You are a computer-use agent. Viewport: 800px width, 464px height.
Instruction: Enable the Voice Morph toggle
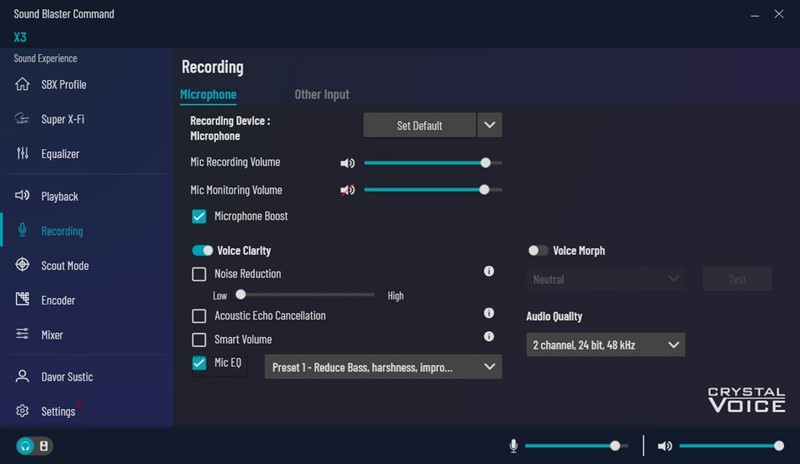point(538,251)
